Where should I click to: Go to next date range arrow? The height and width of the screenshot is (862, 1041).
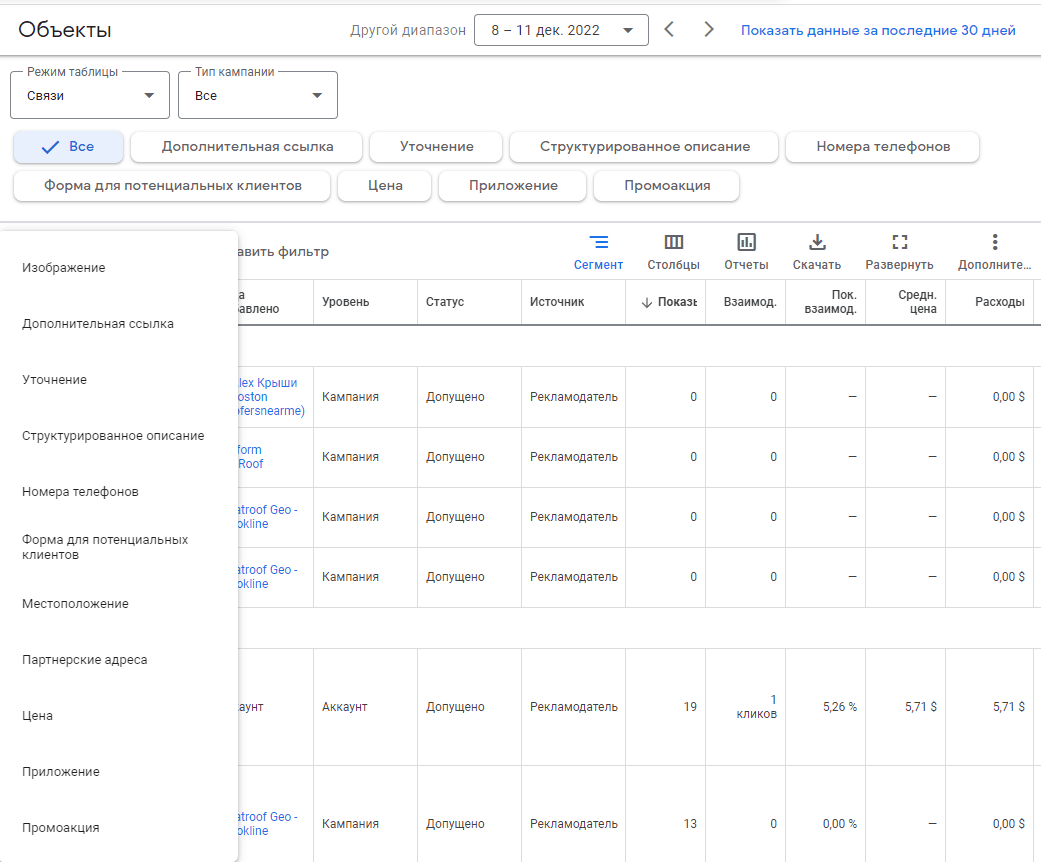[708, 29]
